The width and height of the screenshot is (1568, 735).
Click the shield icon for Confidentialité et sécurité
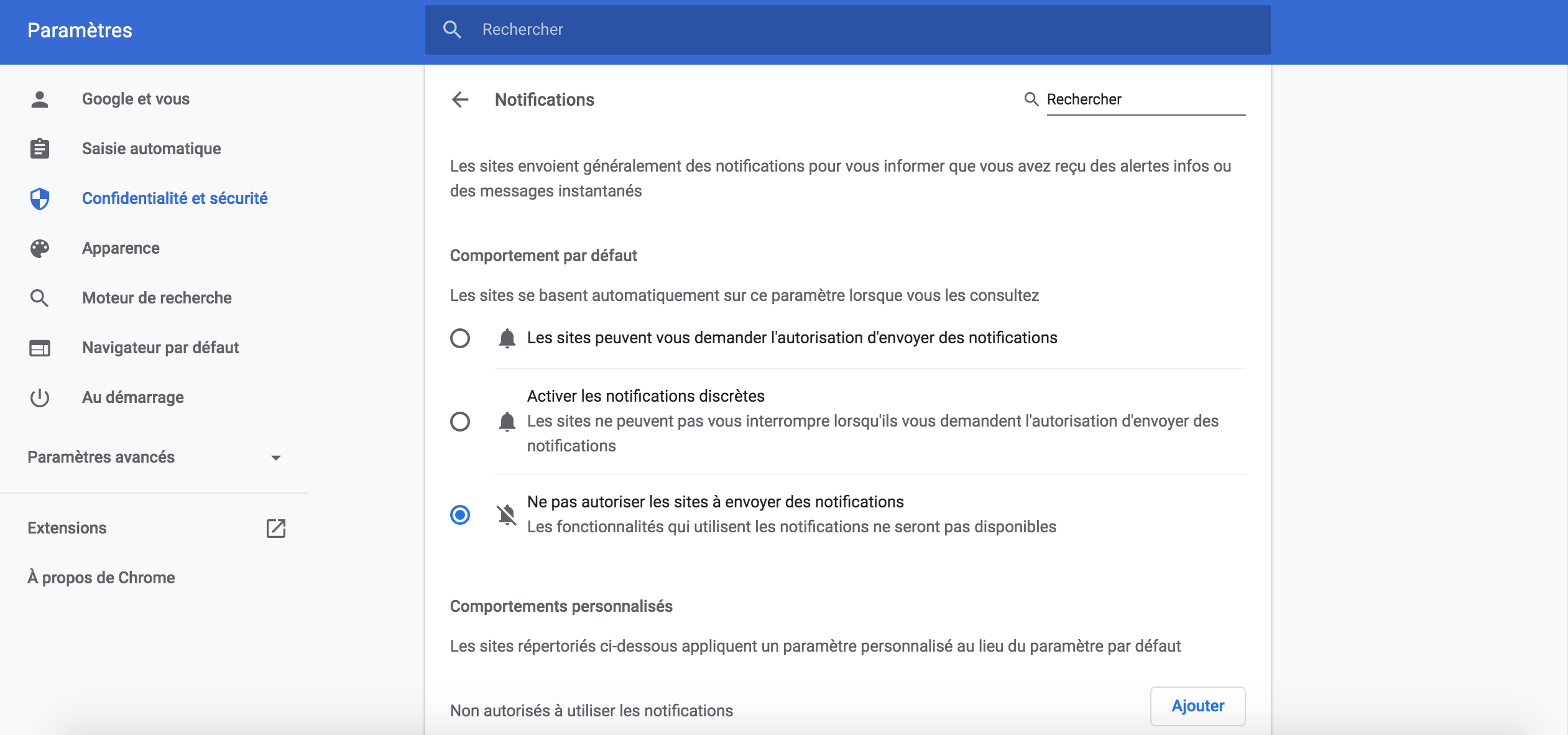tap(40, 198)
